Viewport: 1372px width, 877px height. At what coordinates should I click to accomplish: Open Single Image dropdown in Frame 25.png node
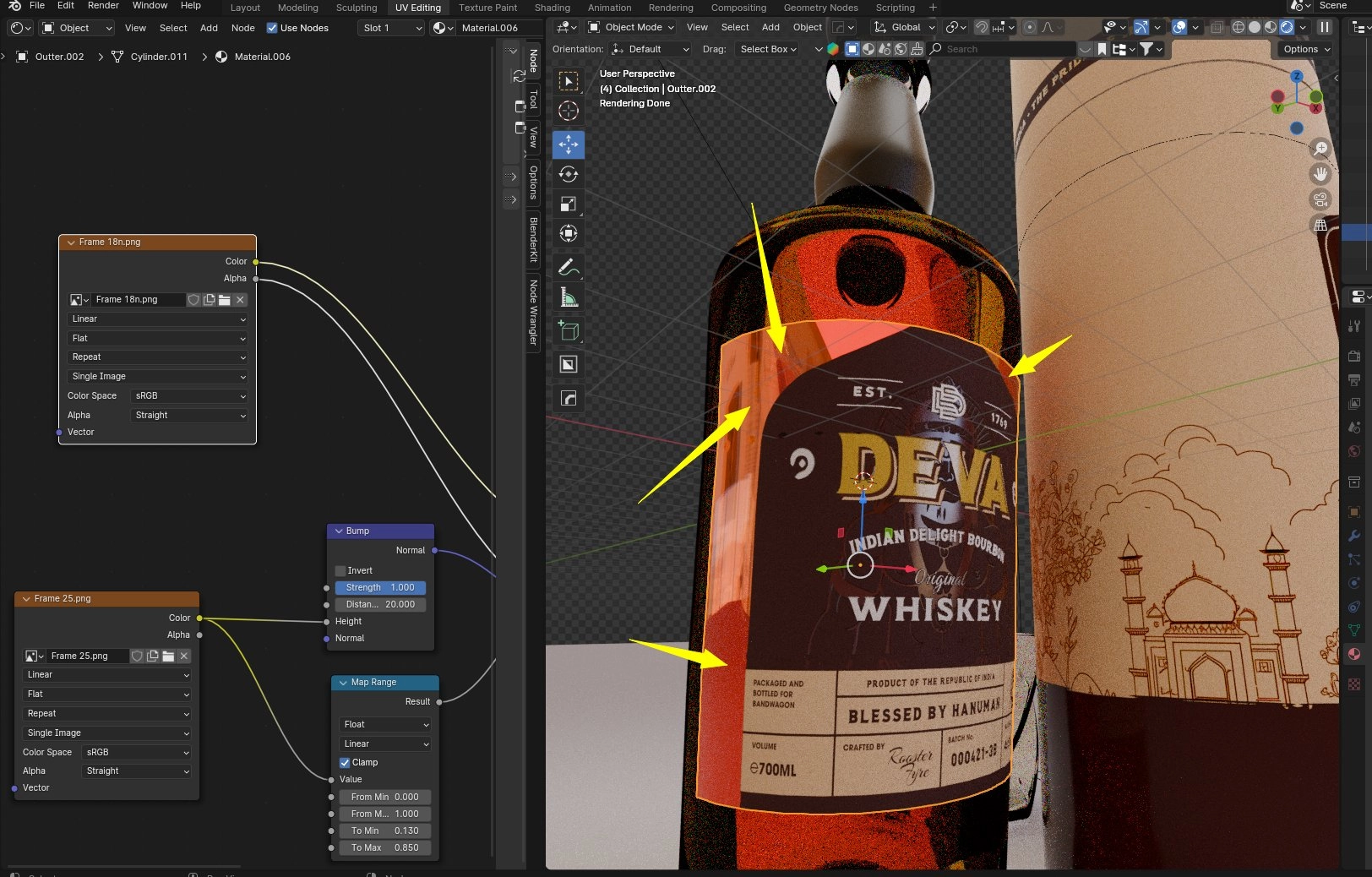pyautogui.click(x=106, y=733)
